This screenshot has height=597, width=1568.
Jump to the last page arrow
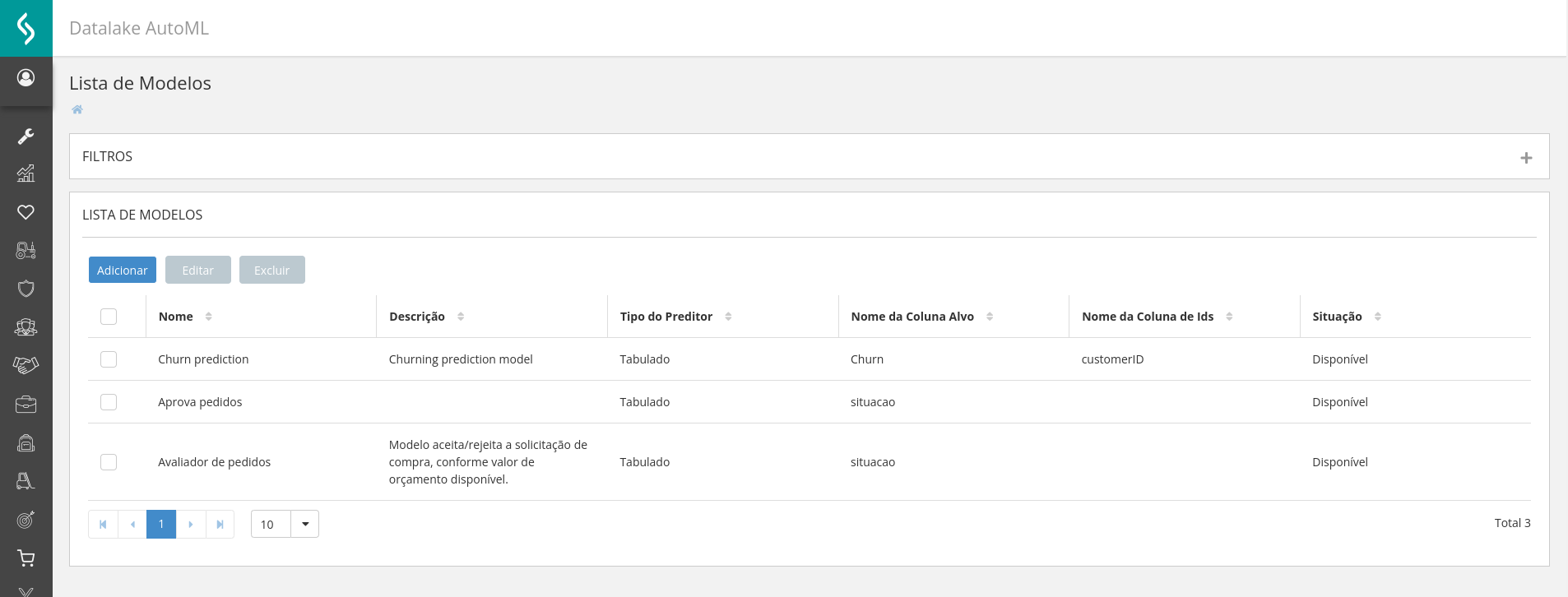pos(220,524)
